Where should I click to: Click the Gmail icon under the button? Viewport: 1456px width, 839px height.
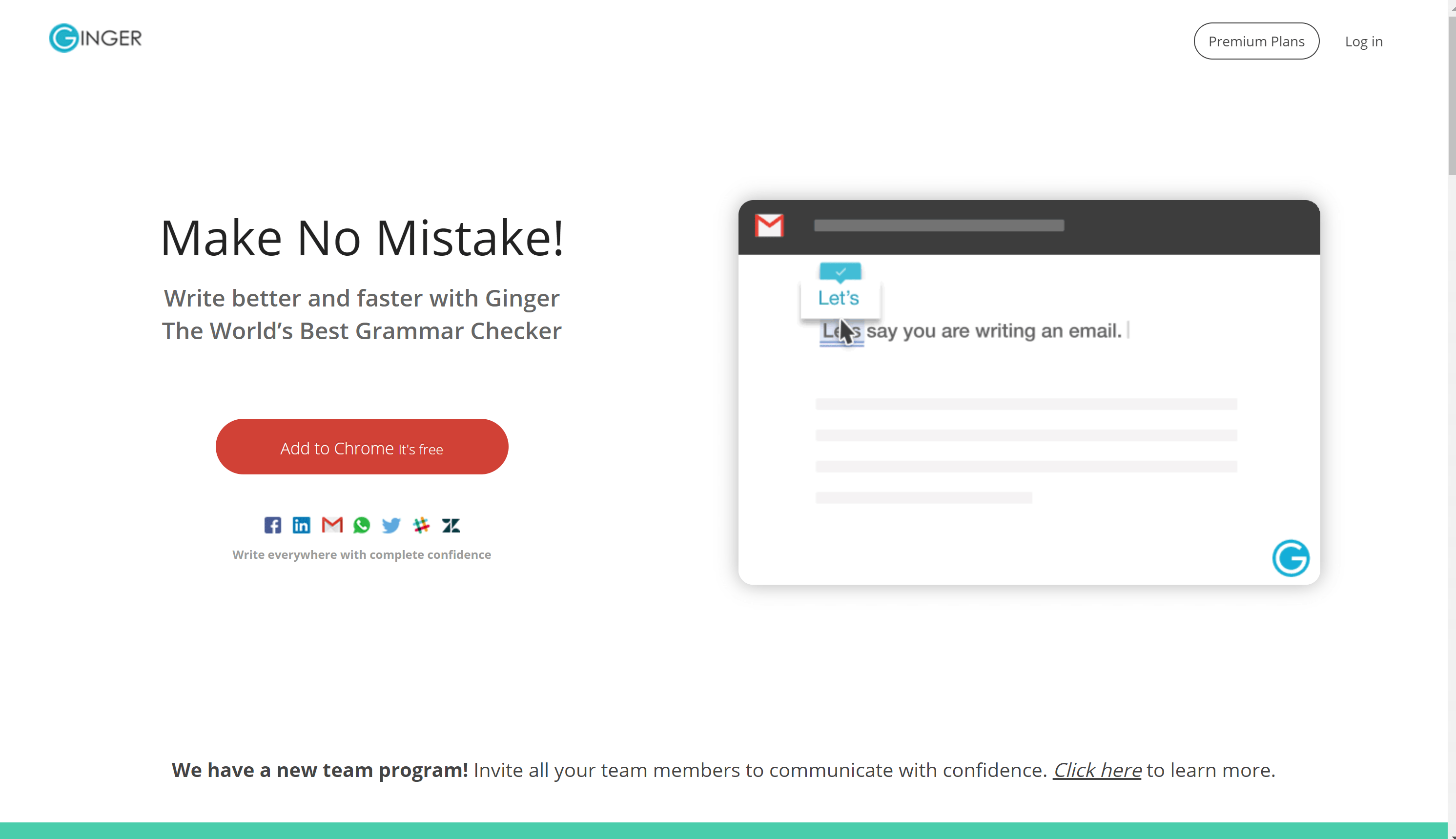(x=332, y=525)
